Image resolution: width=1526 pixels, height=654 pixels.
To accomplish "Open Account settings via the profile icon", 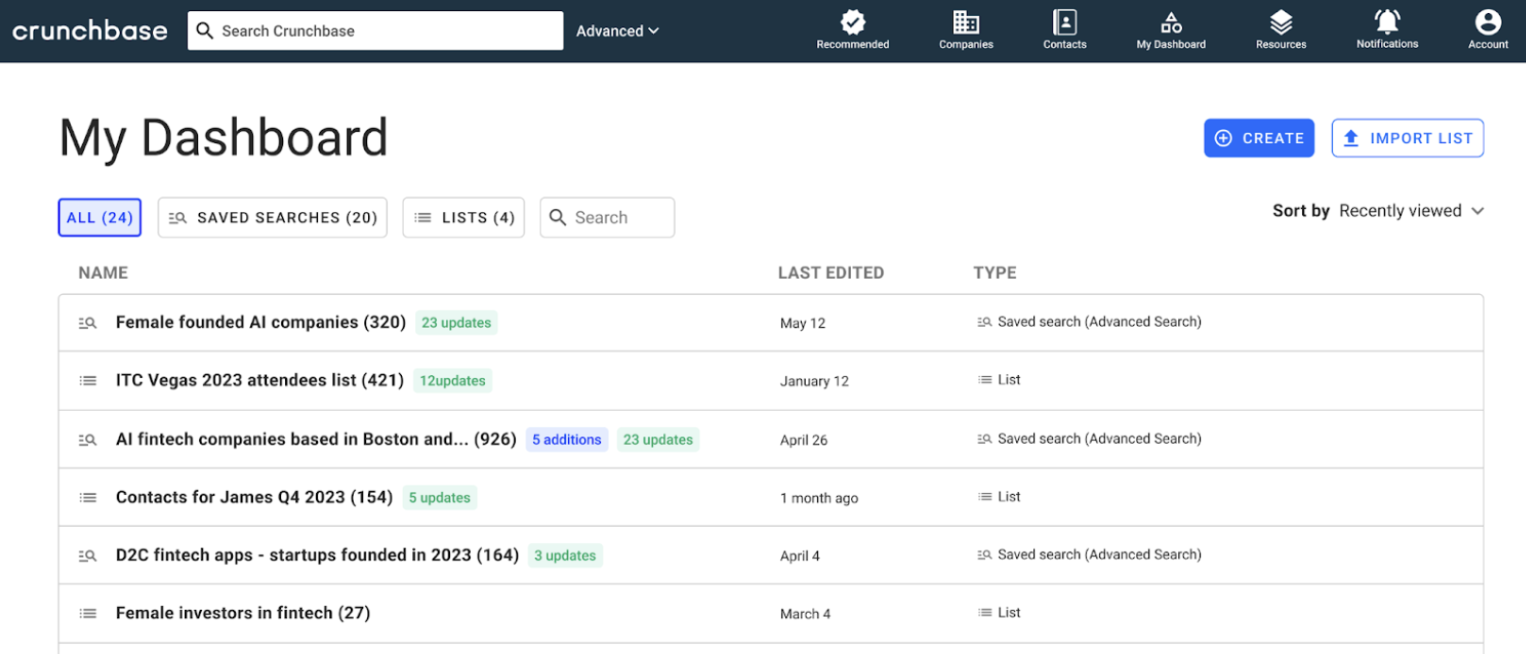I will pyautogui.click(x=1487, y=22).
